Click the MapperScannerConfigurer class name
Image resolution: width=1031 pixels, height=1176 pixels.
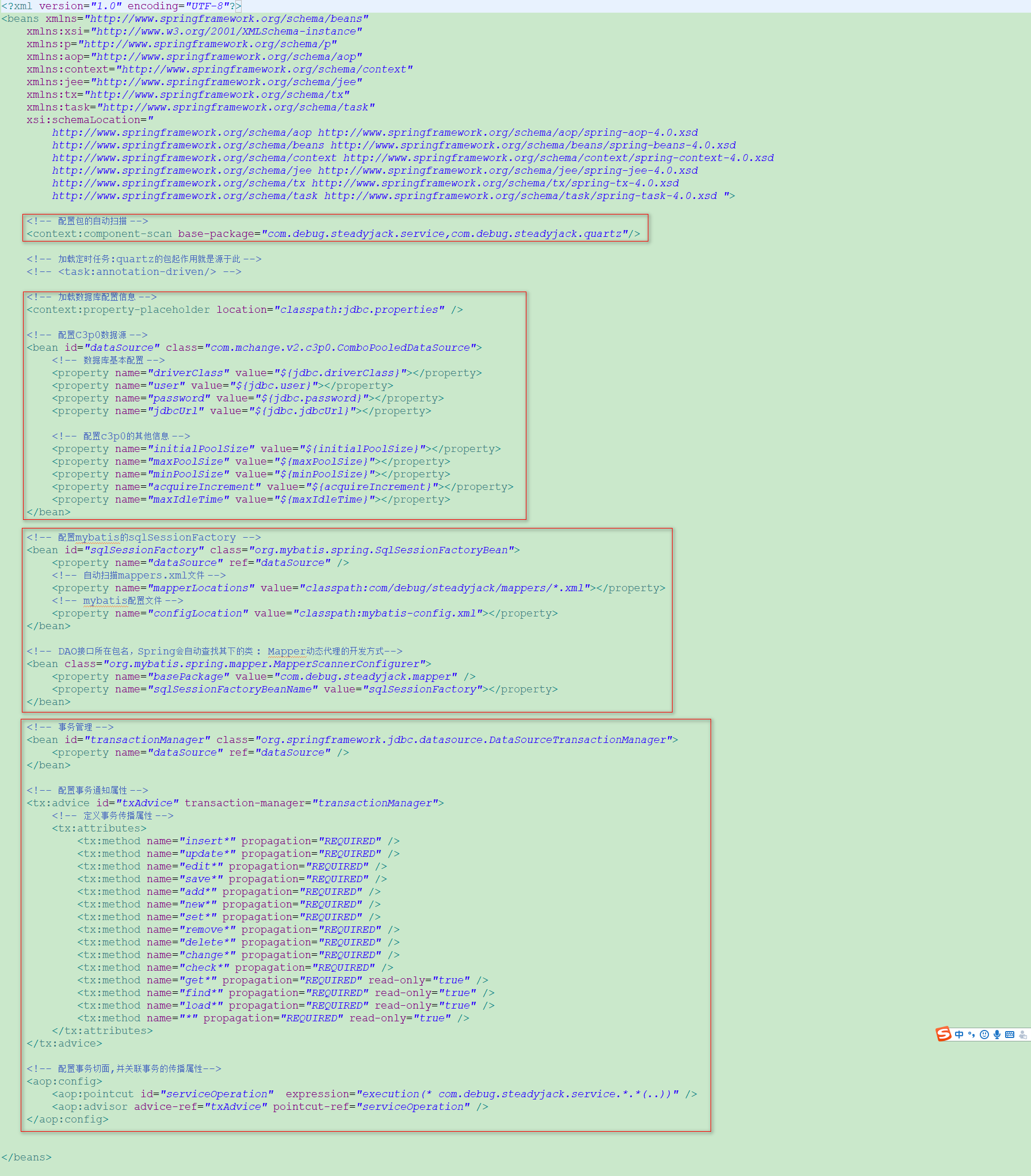(265, 664)
